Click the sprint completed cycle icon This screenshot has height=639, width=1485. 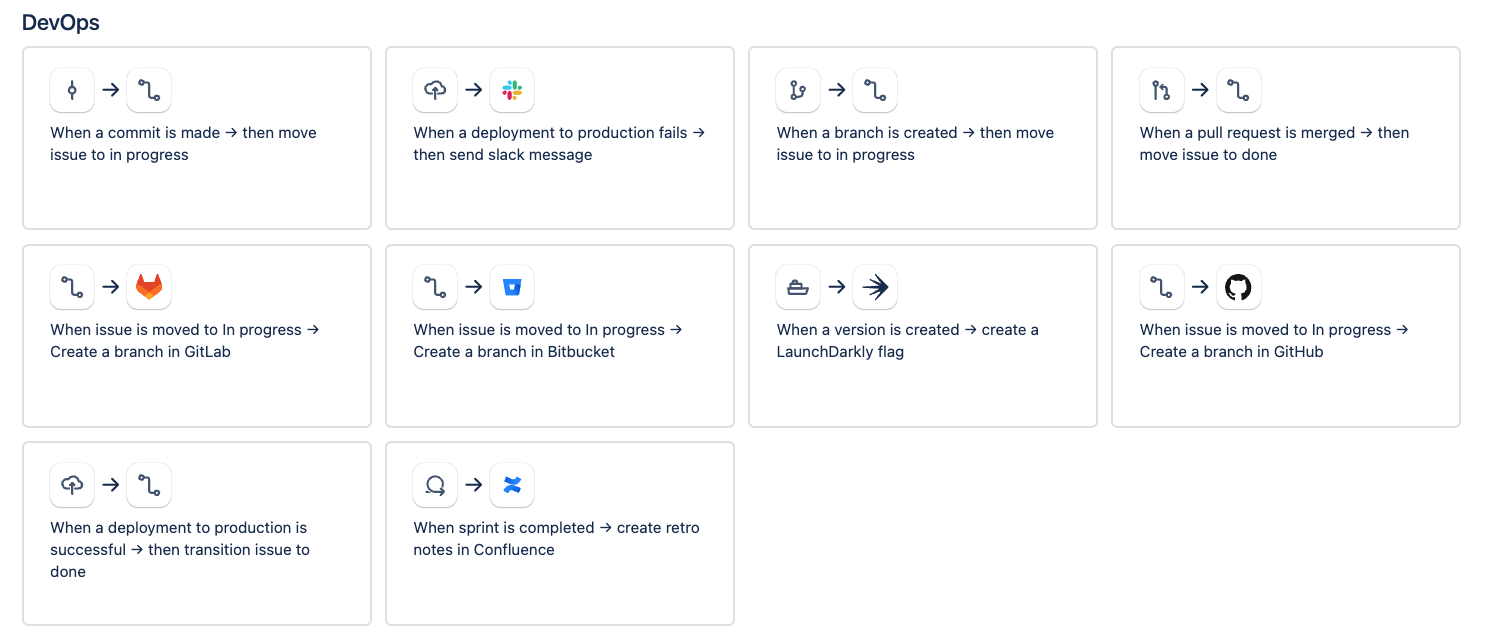click(x=435, y=485)
